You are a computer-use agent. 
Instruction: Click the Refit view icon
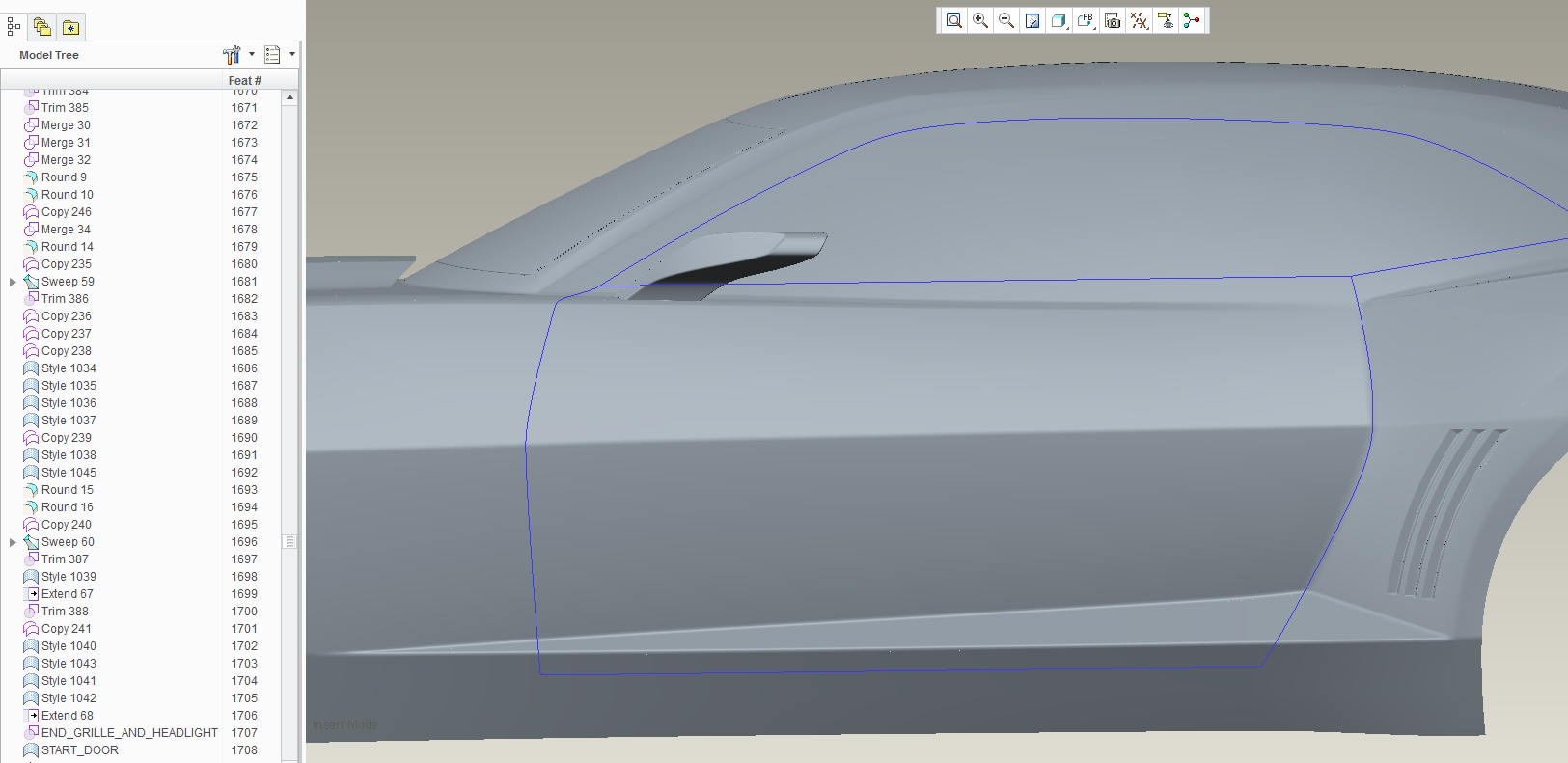[x=953, y=20]
